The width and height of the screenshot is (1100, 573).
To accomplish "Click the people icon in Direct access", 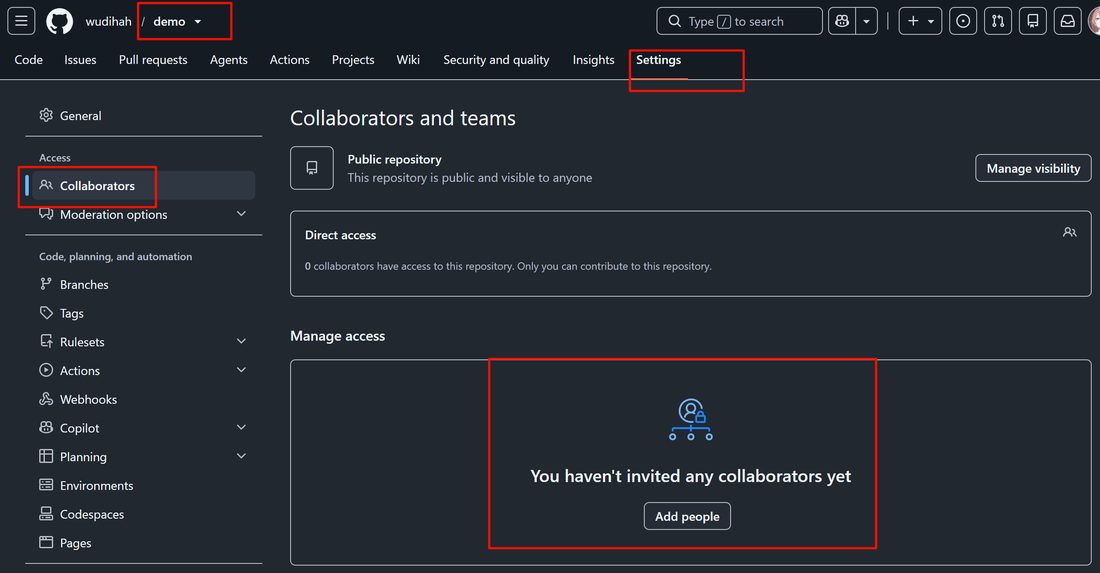I will click(1070, 232).
